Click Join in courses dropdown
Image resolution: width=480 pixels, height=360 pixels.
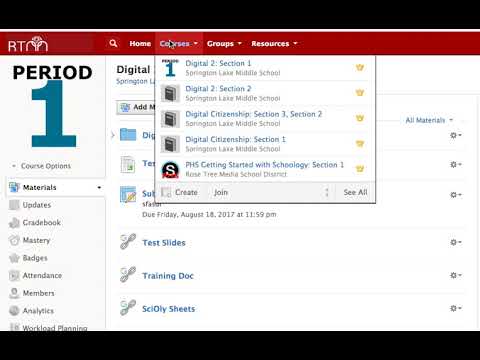pyautogui.click(x=221, y=192)
